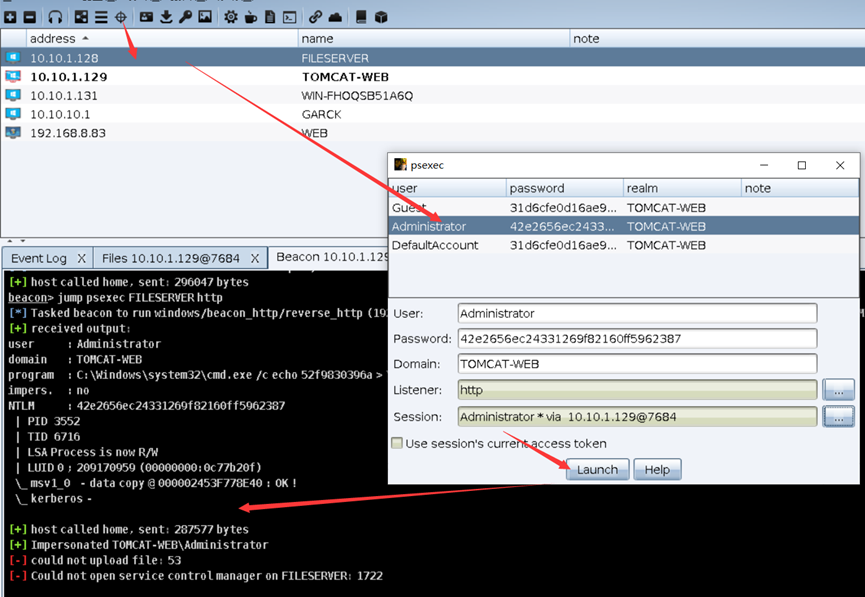The image size is (865, 597).
Task: Open Host a file chain link icon
Action: pyautogui.click(x=315, y=17)
